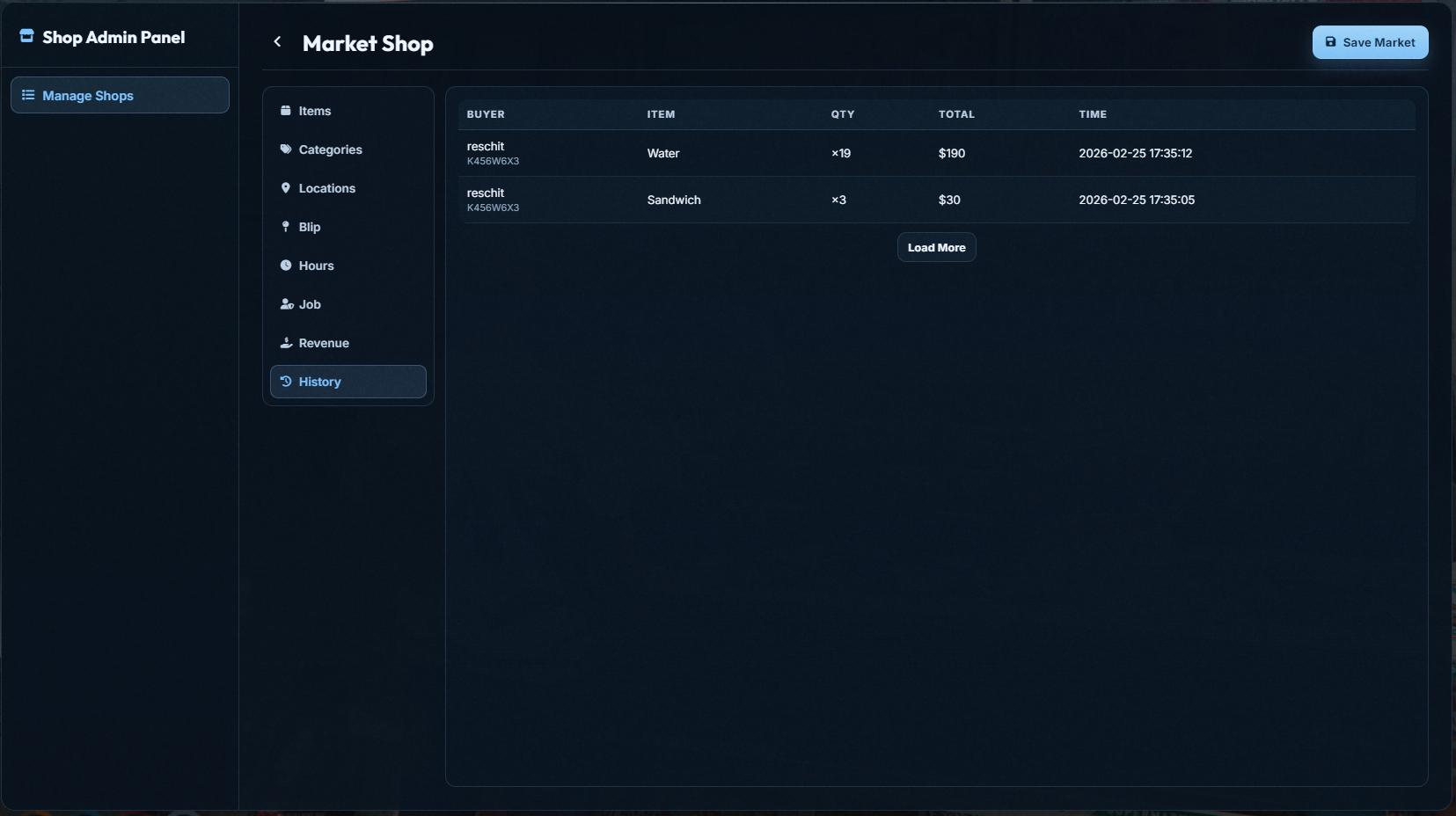Screen dimensions: 1456x816
Task: Click the box icon next to Items
Action: tap(286, 111)
